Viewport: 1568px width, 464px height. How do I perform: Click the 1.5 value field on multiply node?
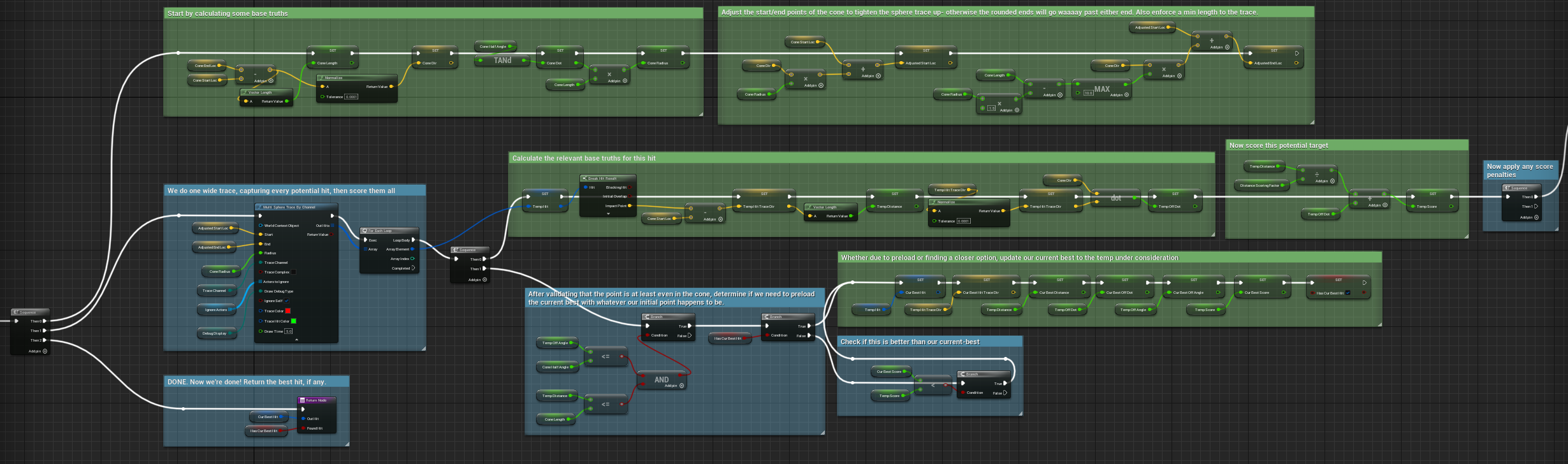[991, 108]
